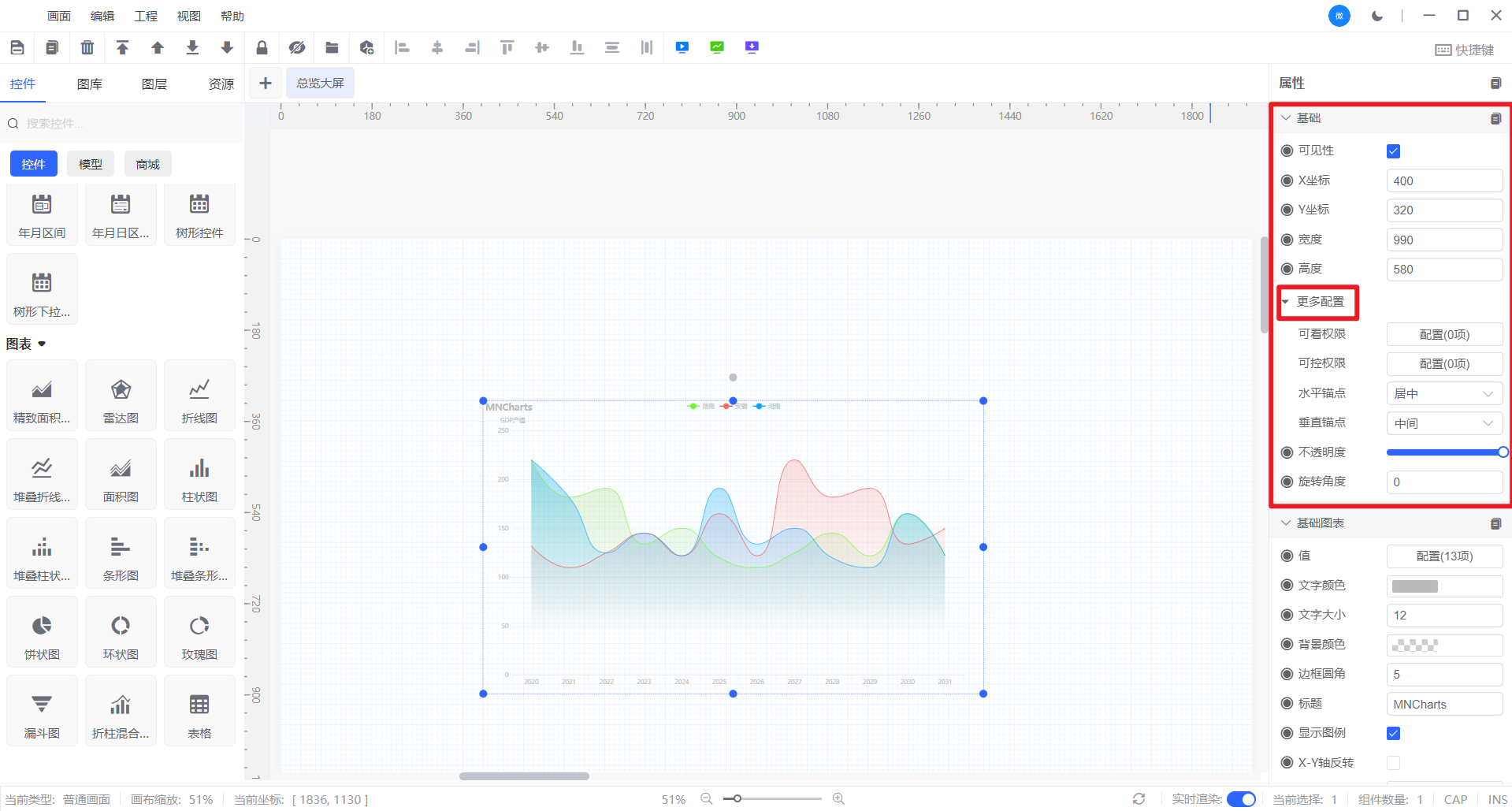Open the 垂直锚点 dropdown

tap(1444, 423)
